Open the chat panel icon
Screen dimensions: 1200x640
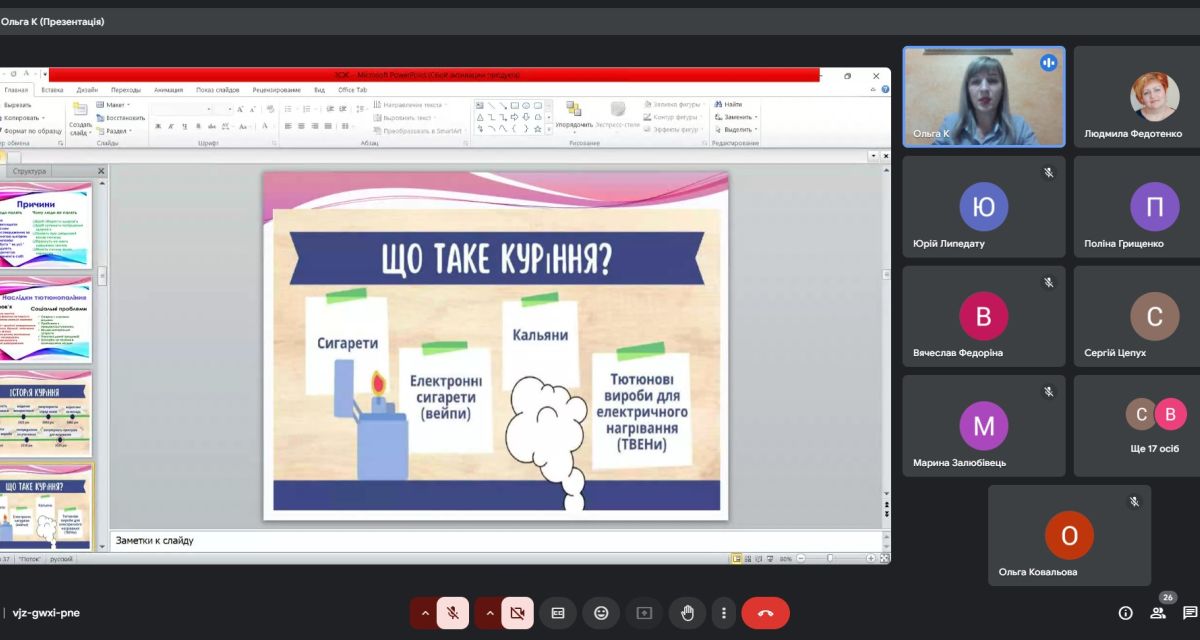[x=1189, y=613]
